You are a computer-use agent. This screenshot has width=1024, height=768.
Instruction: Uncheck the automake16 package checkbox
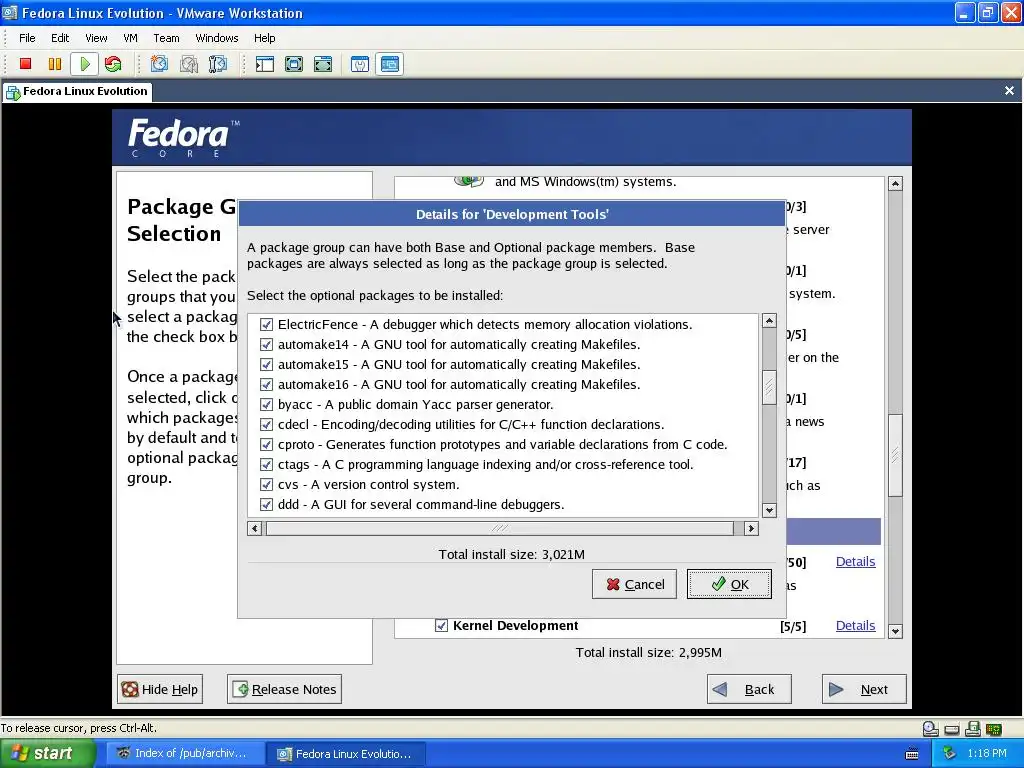(x=266, y=385)
